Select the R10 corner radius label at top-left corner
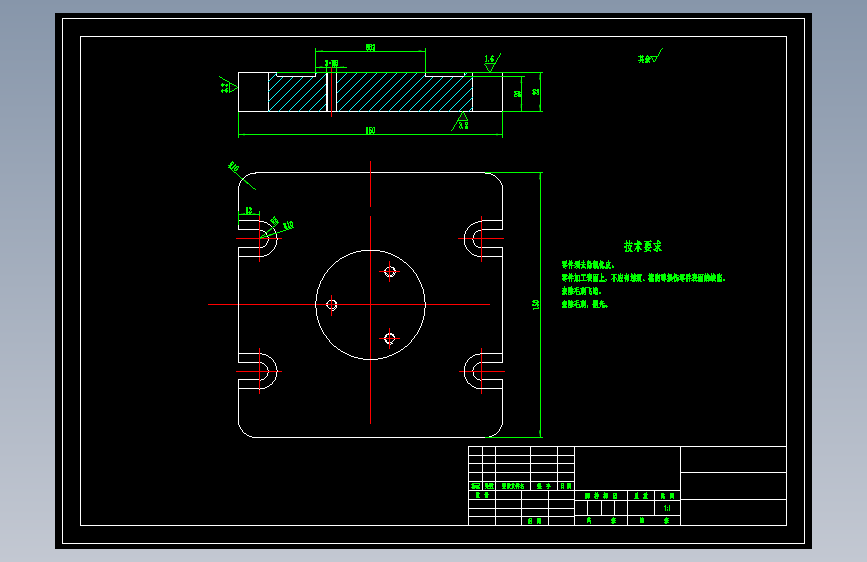The image size is (867, 562). click(x=233, y=166)
